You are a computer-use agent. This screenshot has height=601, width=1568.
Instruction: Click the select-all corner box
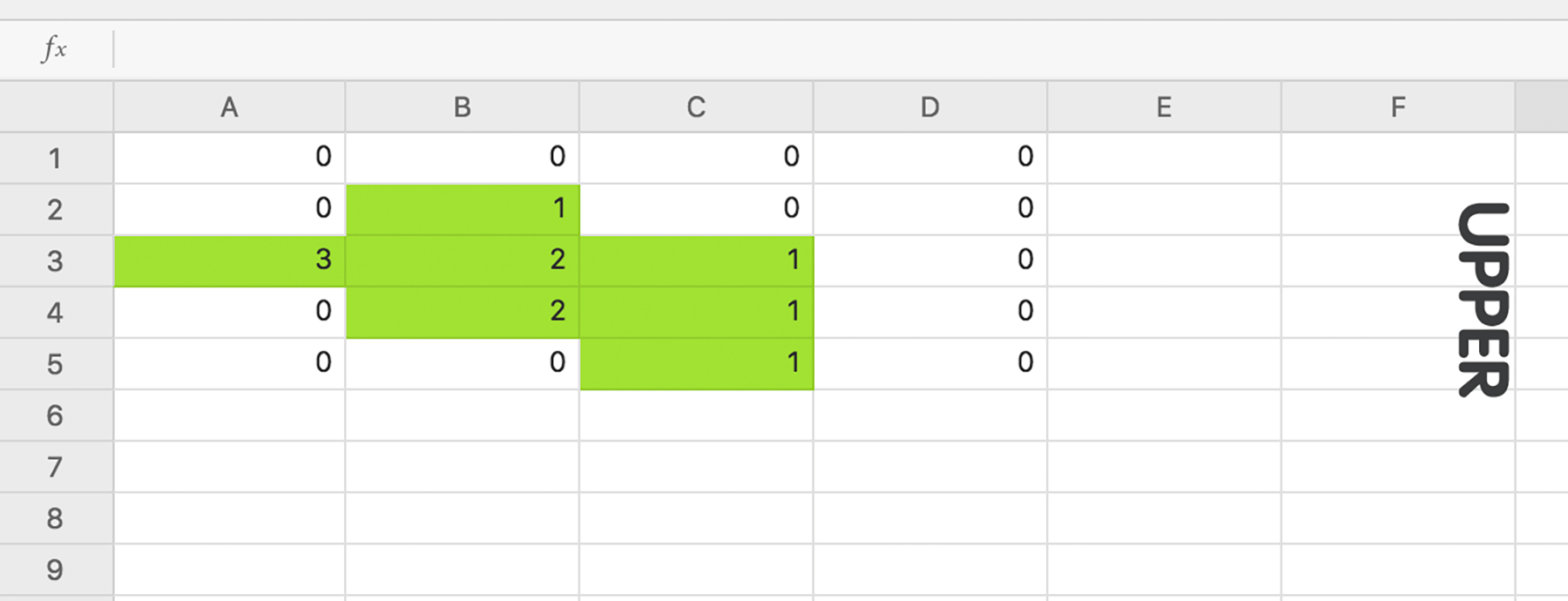click(56, 107)
